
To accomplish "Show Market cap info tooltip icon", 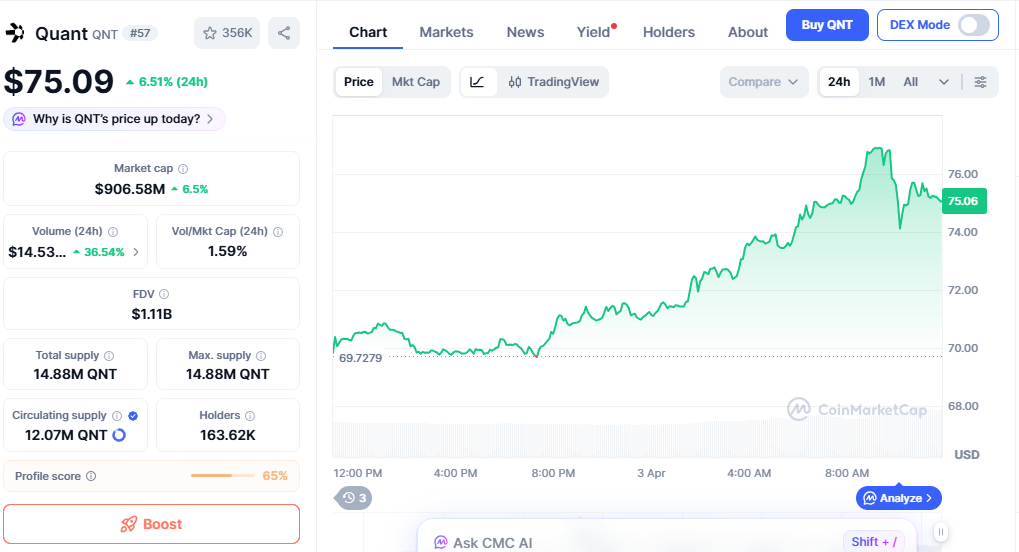I will (183, 169).
